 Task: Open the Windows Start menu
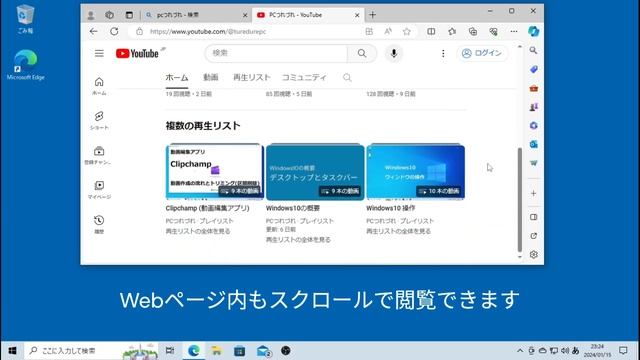tap(12, 351)
